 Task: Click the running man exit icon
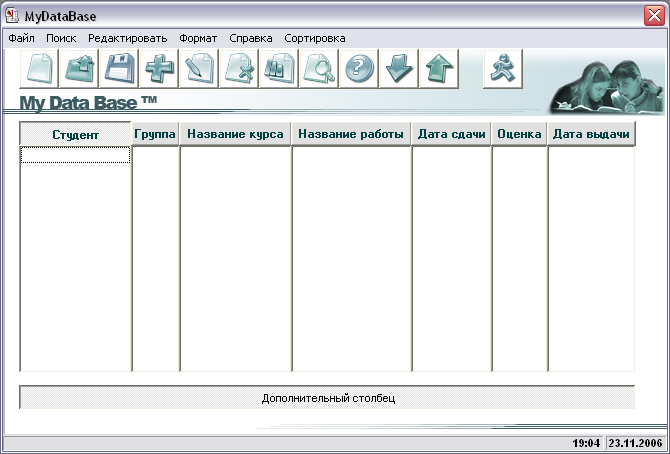coord(503,69)
